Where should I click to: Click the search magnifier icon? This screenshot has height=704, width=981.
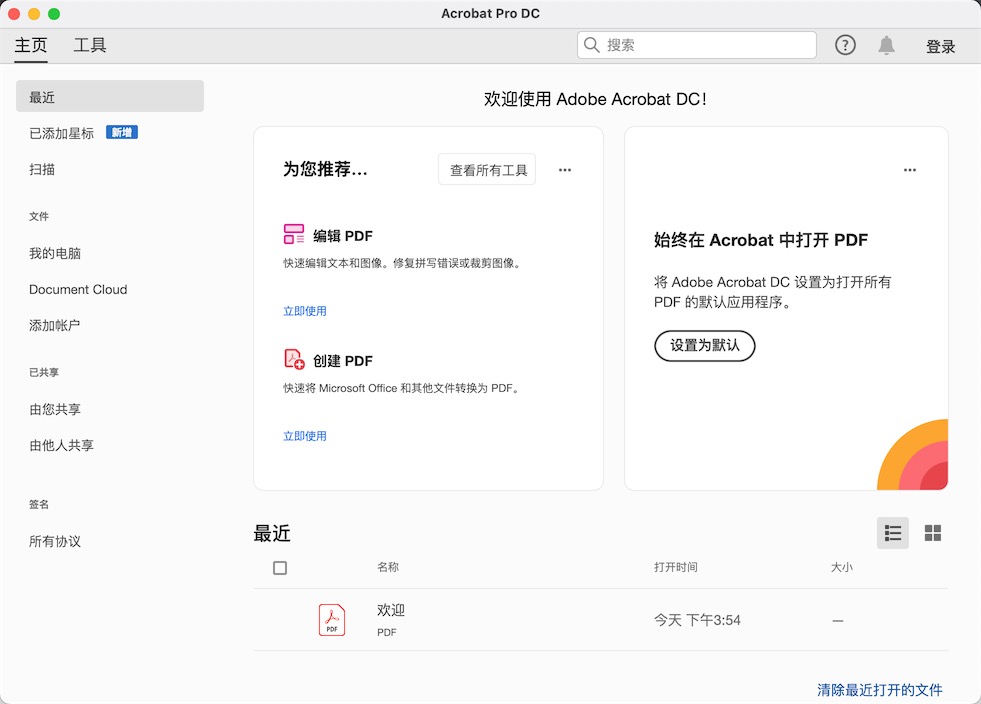(591, 45)
